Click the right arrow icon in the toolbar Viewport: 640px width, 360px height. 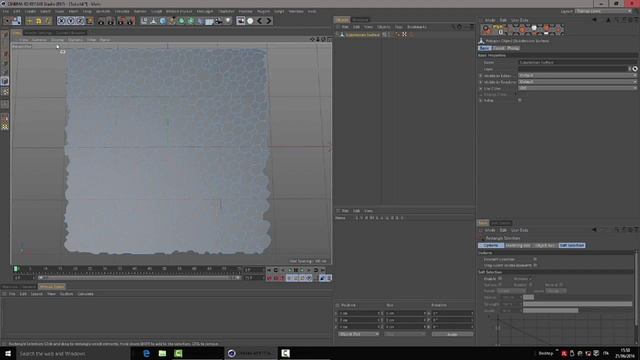(269, 21)
